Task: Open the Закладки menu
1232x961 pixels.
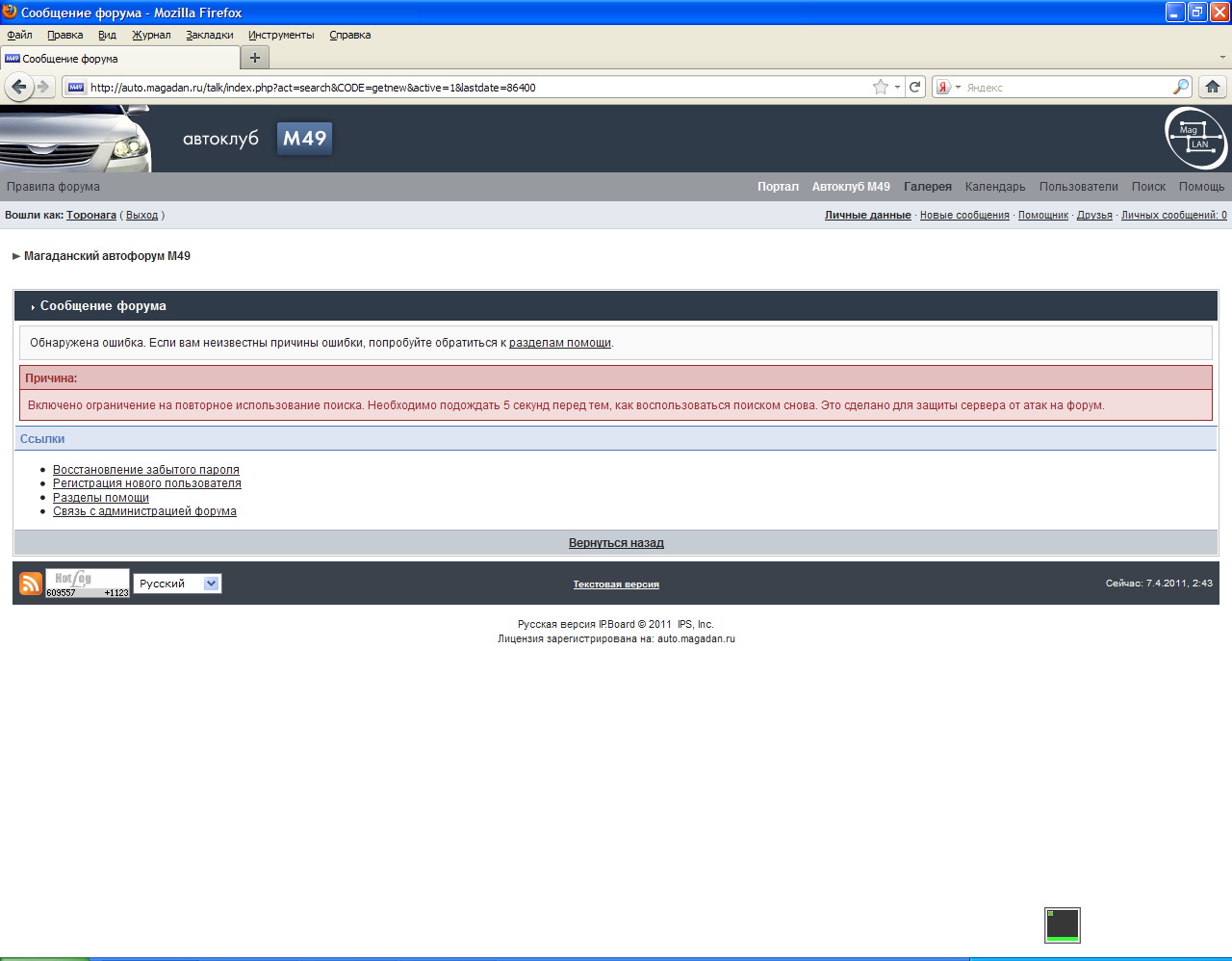Action: [x=209, y=35]
